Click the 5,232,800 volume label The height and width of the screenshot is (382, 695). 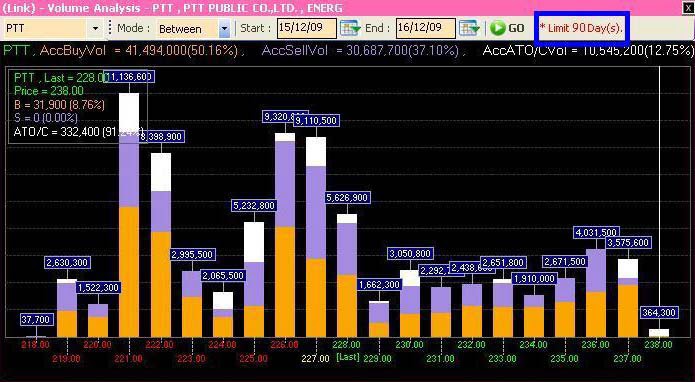click(254, 206)
